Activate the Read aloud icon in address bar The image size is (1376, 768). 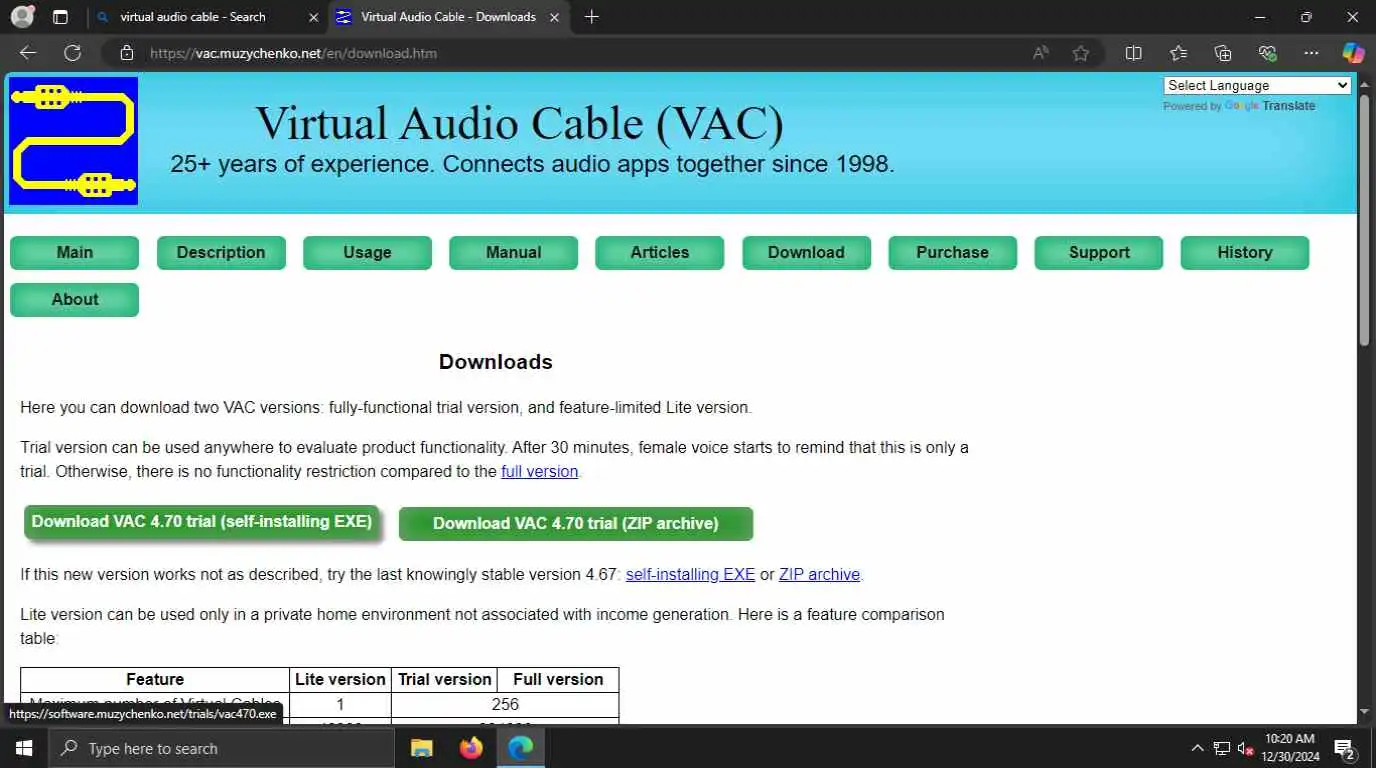pos(1041,53)
